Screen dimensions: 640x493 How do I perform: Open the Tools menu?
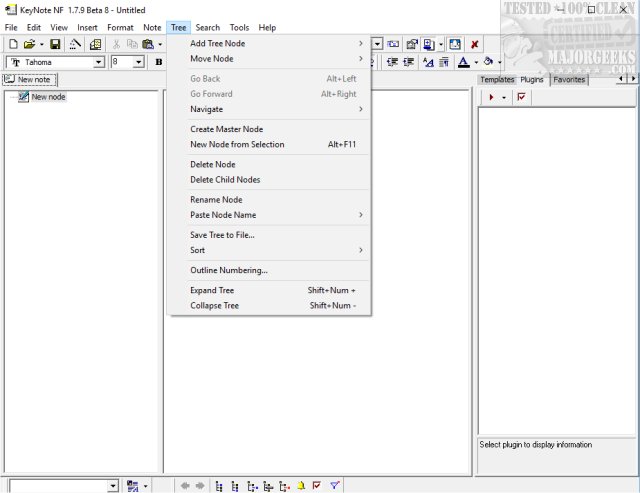click(x=239, y=28)
